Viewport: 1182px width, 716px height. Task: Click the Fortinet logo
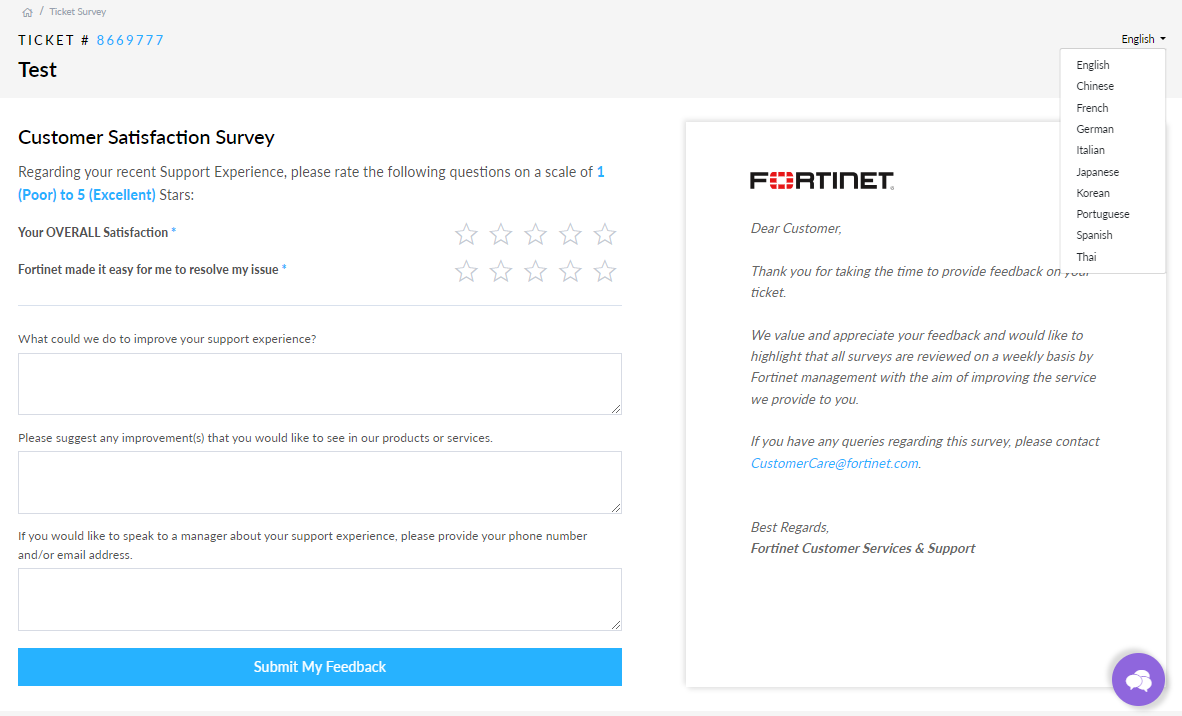(821, 180)
